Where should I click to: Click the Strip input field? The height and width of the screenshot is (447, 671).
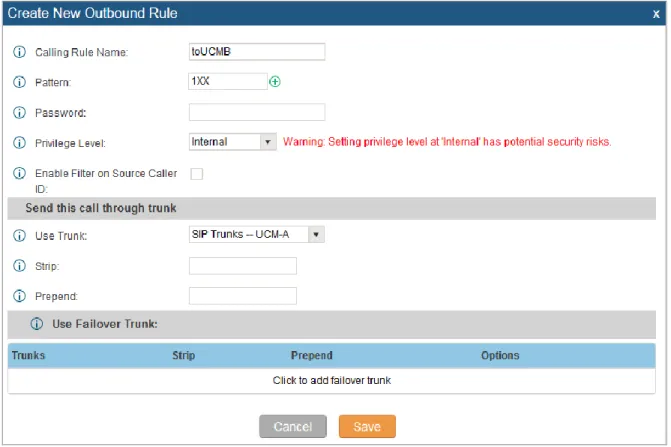point(243,266)
